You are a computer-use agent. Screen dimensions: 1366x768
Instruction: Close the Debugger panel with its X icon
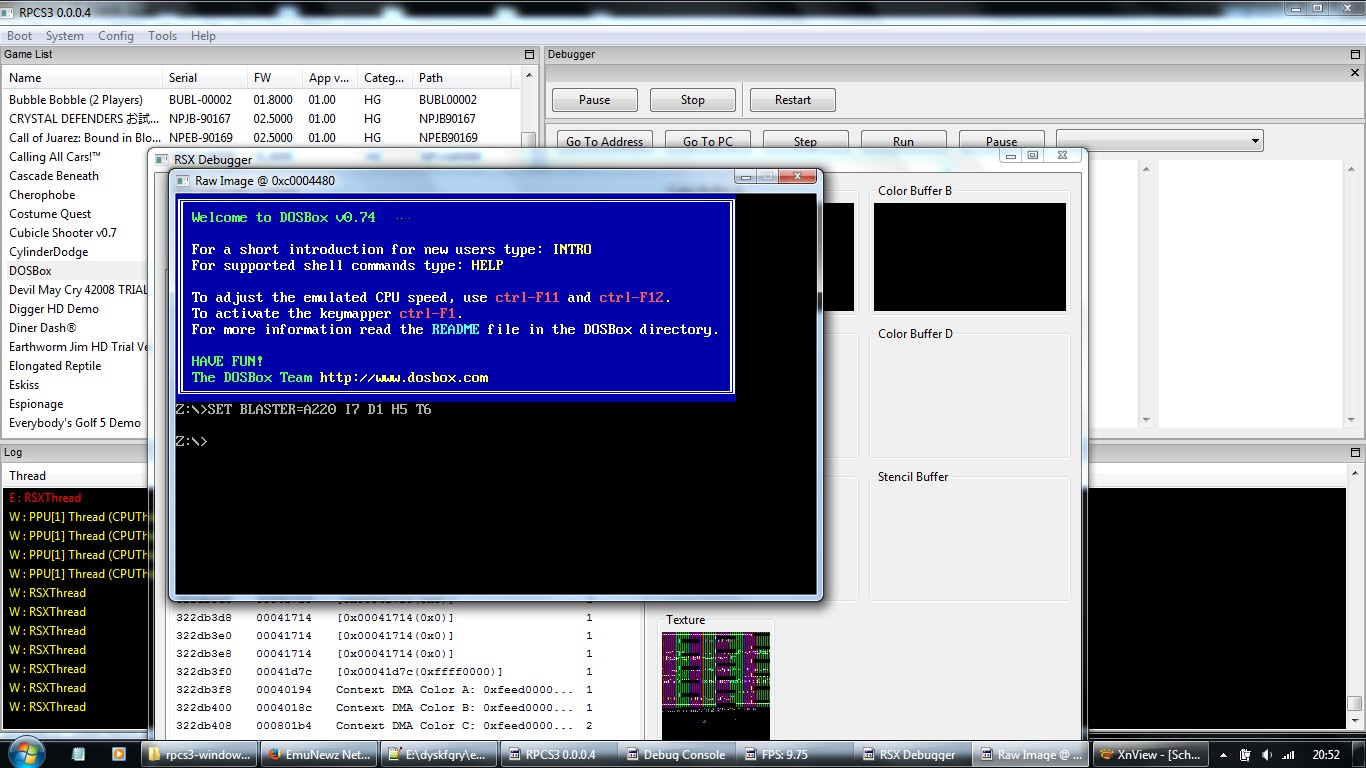pyautogui.click(x=1355, y=73)
